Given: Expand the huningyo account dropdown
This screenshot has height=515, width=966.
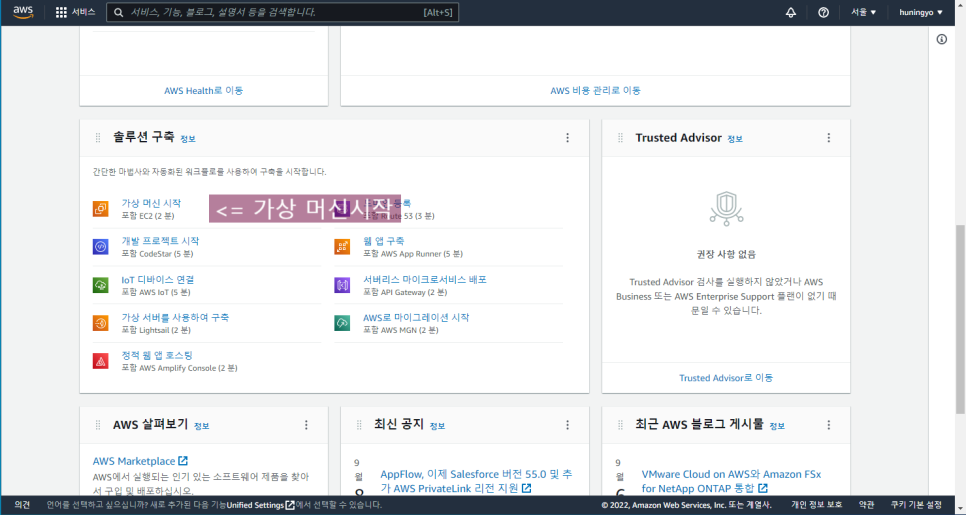Looking at the screenshot, I should (920, 12).
